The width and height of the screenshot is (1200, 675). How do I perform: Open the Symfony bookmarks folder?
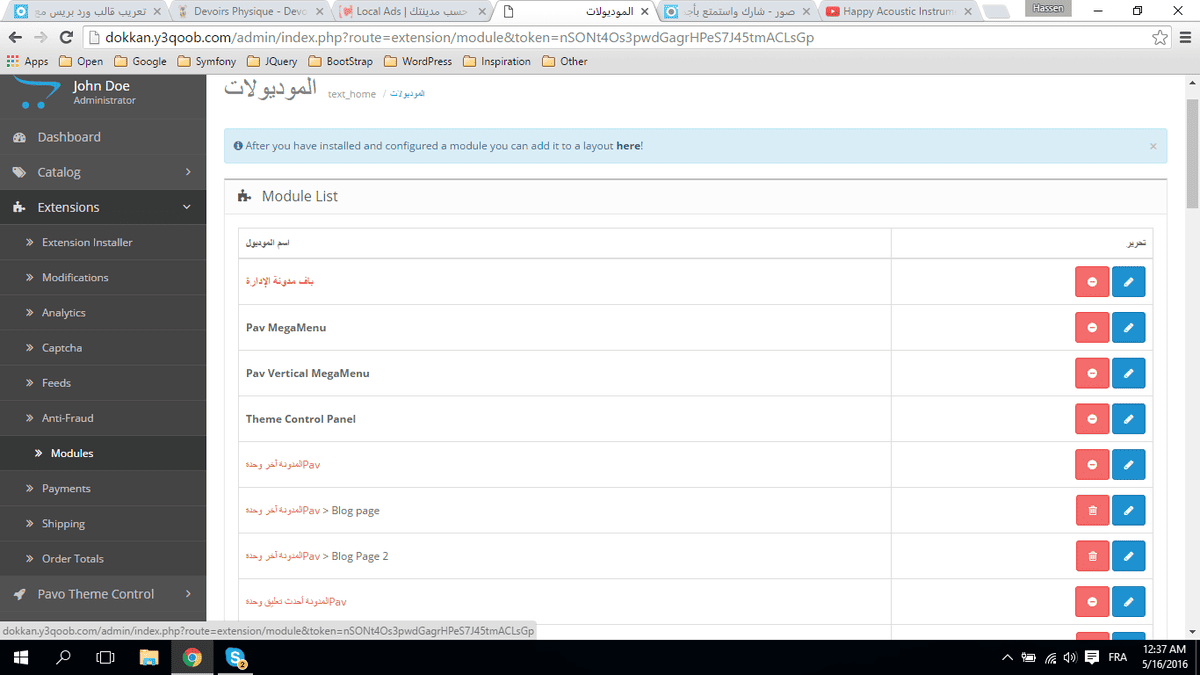[x=206, y=61]
